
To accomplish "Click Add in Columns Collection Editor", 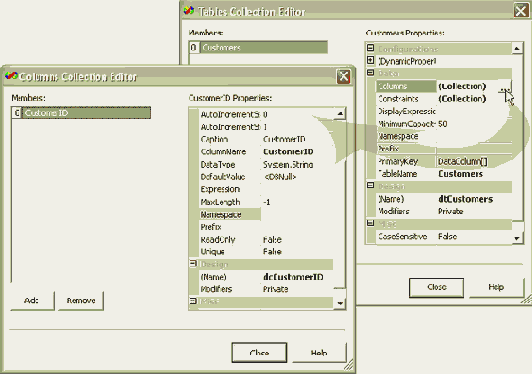I will (32, 301).
